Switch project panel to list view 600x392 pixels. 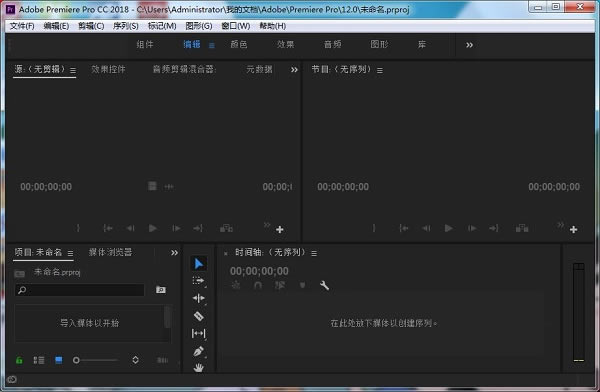click(39, 360)
